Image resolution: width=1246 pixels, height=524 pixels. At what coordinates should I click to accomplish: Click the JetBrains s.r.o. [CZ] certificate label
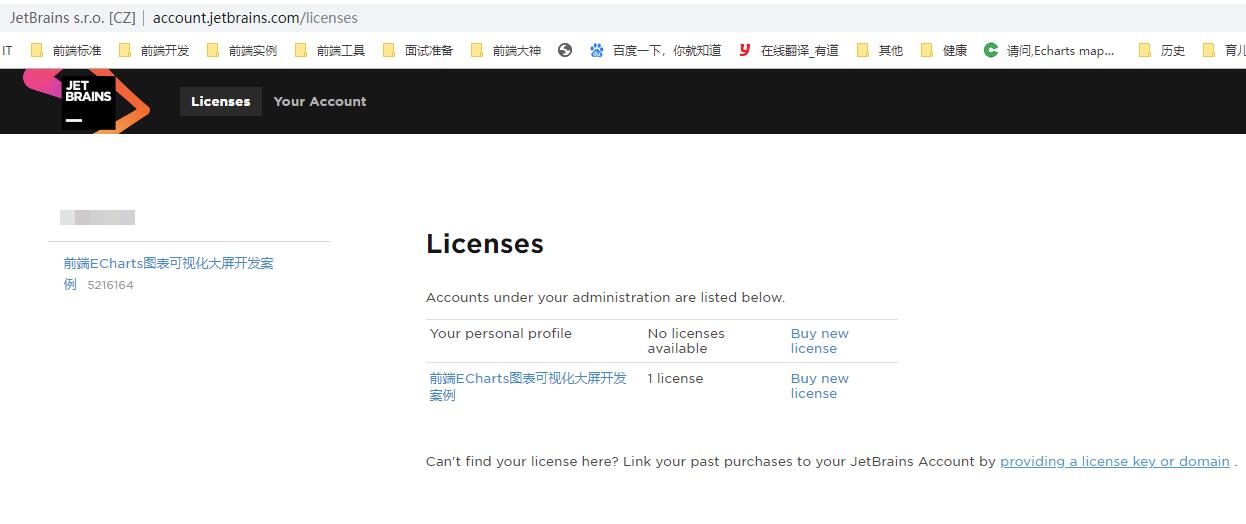[72, 18]
